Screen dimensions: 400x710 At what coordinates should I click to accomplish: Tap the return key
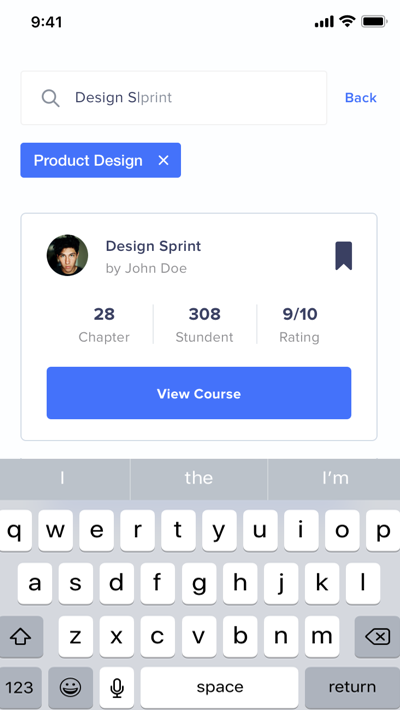coord(352,688)
